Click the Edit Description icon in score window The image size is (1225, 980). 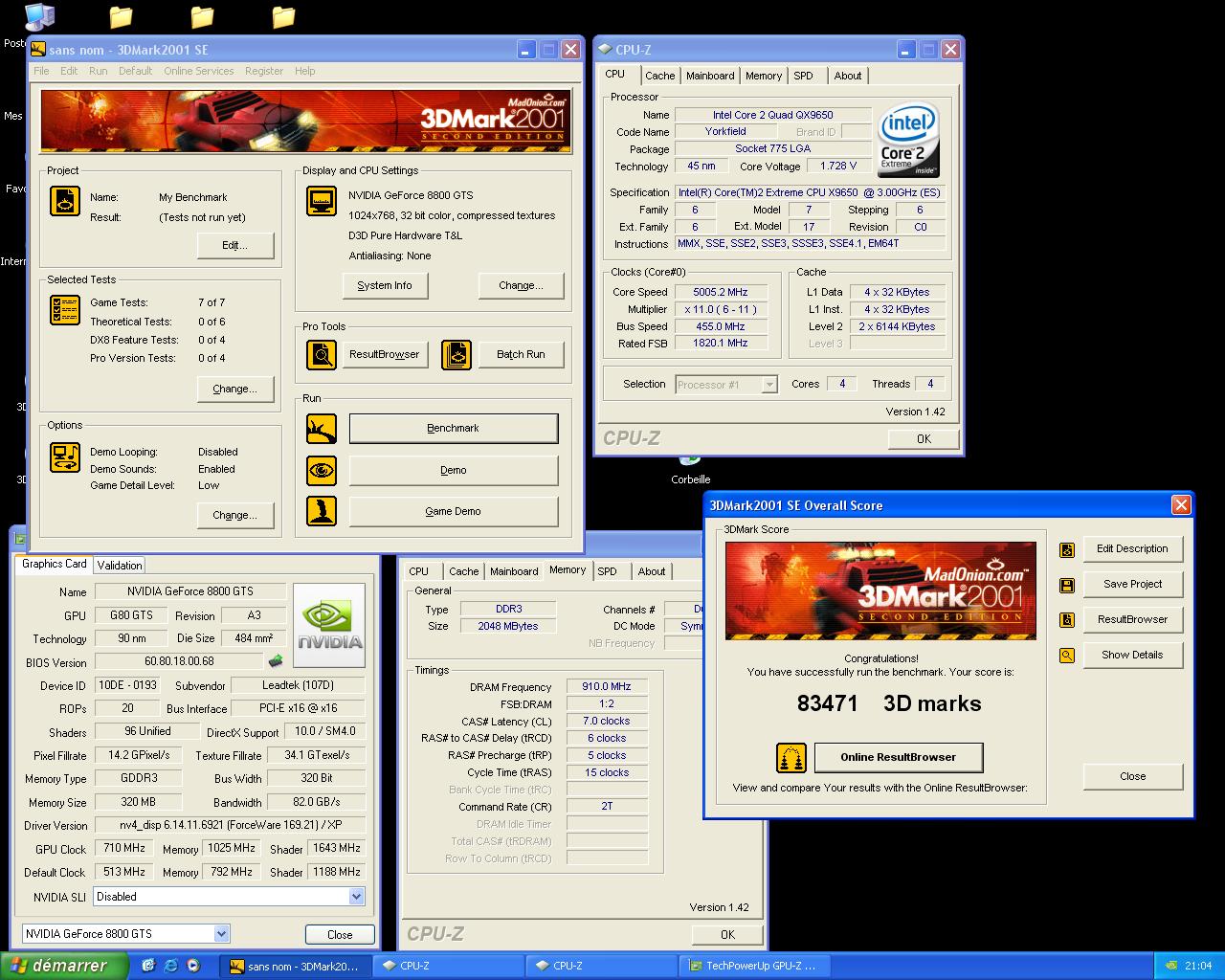1067,549
